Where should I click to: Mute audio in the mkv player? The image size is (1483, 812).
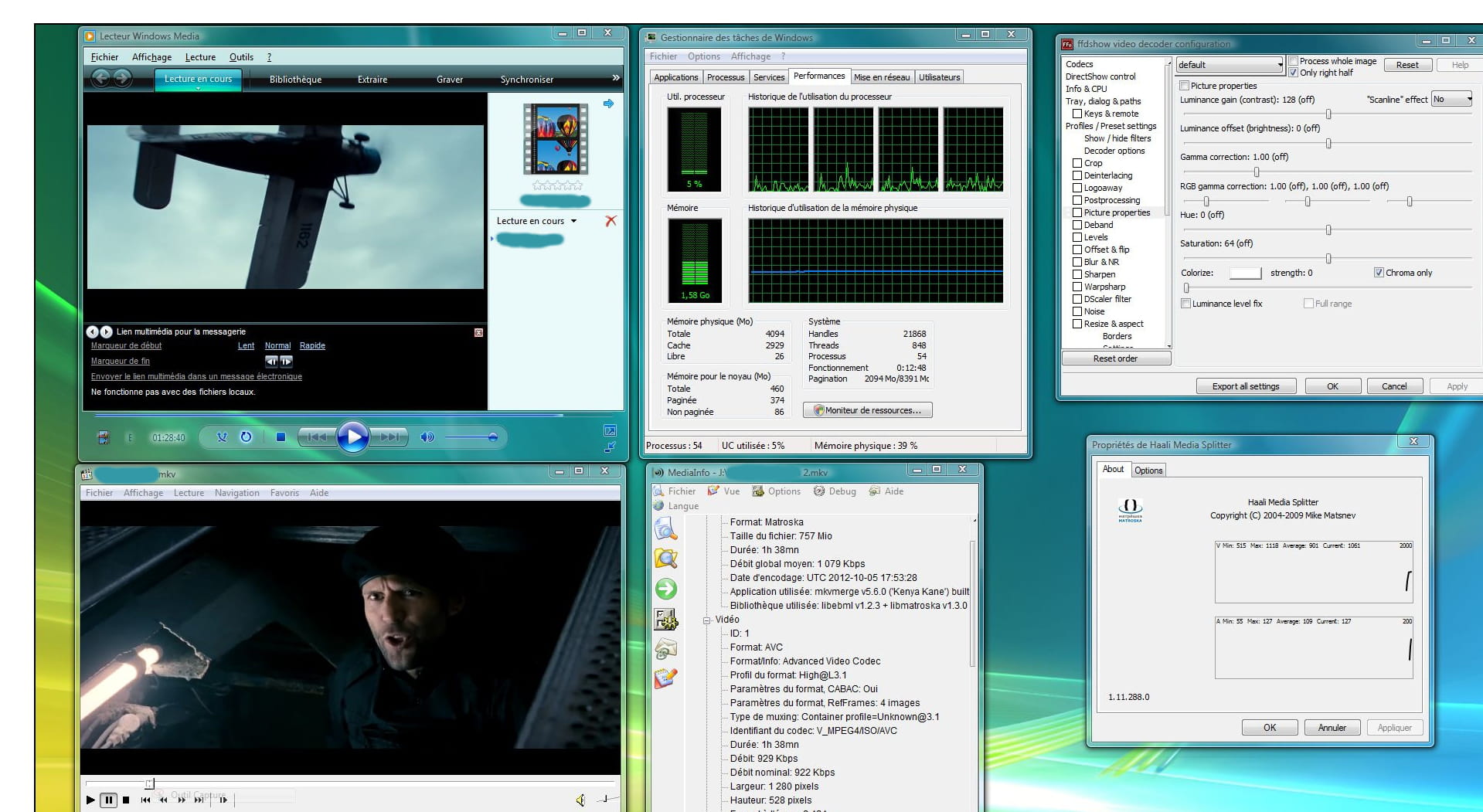pyautogui.click(x=580, y=800)
